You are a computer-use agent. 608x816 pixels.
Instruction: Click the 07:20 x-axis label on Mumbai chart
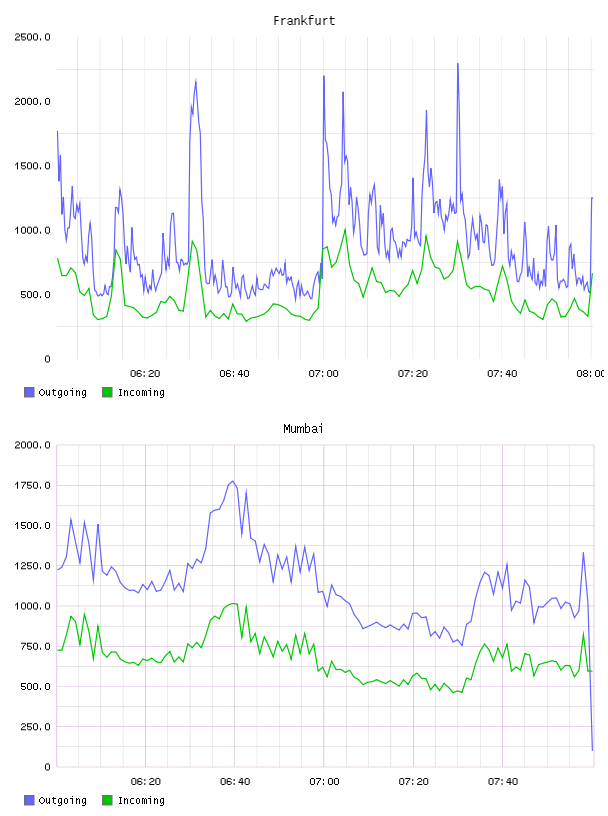[x=414, y=782]
